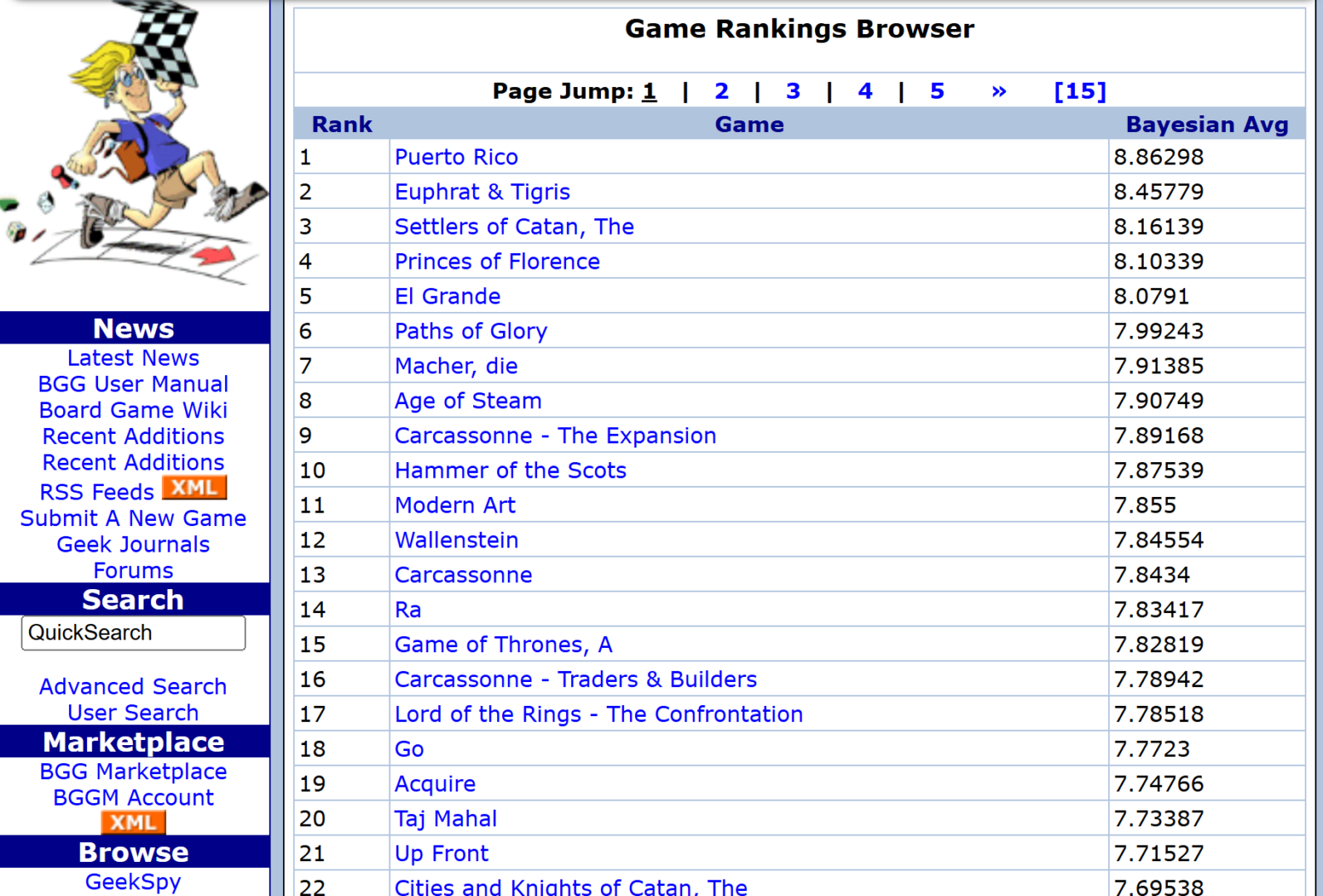This screenshot has width=1323, height=896.
Task: Open Advanced Search
Action: pos(134,687)
